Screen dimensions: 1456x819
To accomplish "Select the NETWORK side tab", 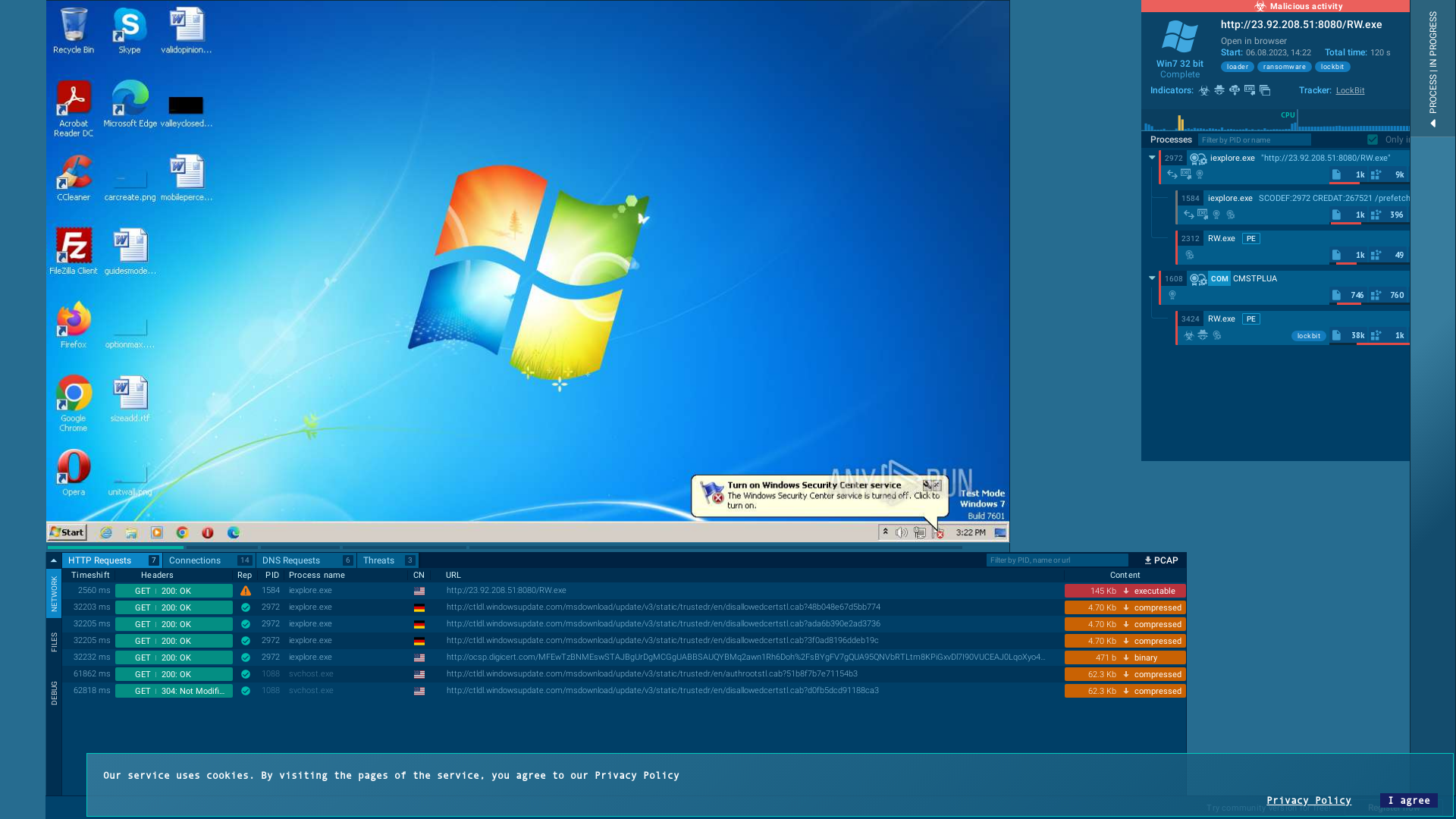I will [x=54, y=594].
